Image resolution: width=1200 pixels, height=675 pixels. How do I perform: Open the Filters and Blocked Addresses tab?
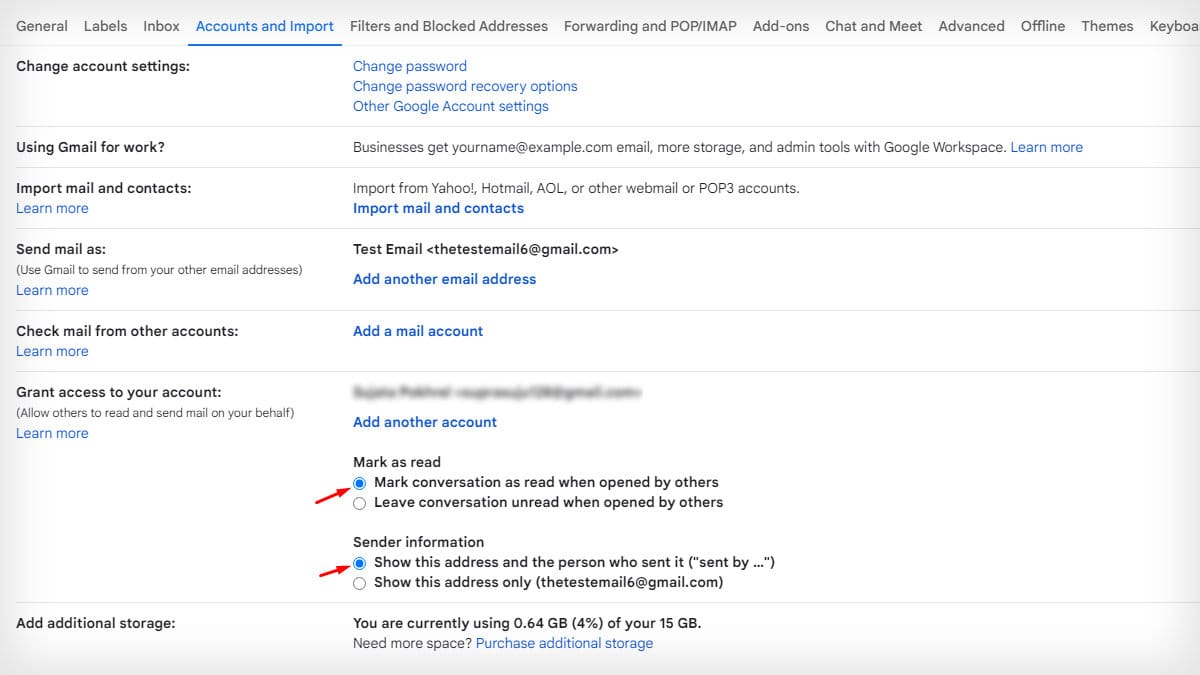coord(448,26)
